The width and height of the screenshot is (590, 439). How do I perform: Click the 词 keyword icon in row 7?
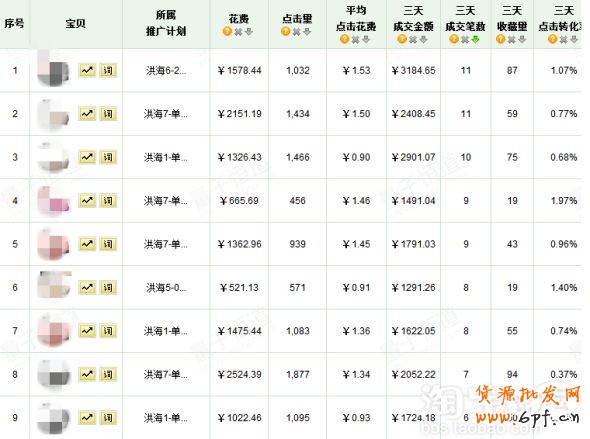(108, 331)
